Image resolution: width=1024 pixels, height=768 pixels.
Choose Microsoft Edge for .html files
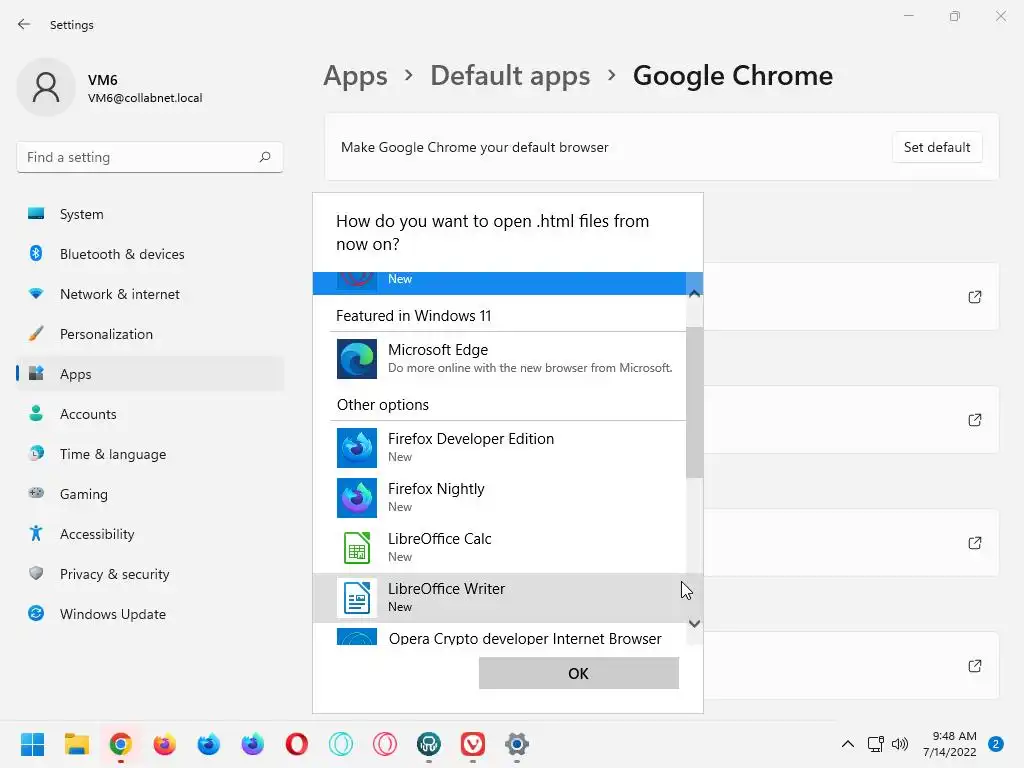(500, 359)
